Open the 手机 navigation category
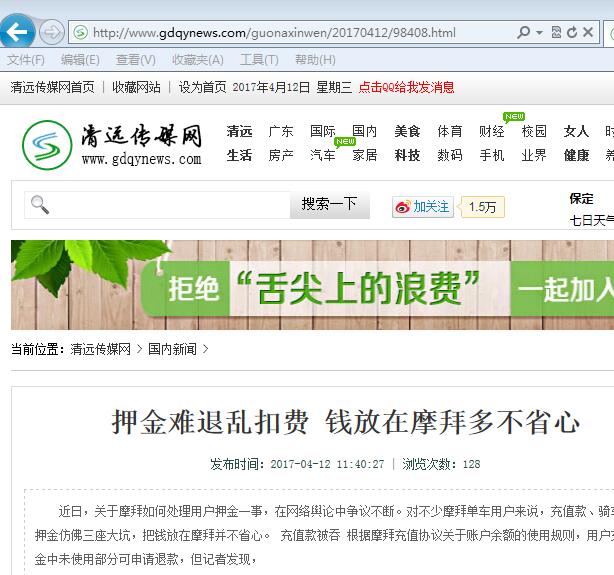The image size is (614, 575). click(x=492, y=156)
